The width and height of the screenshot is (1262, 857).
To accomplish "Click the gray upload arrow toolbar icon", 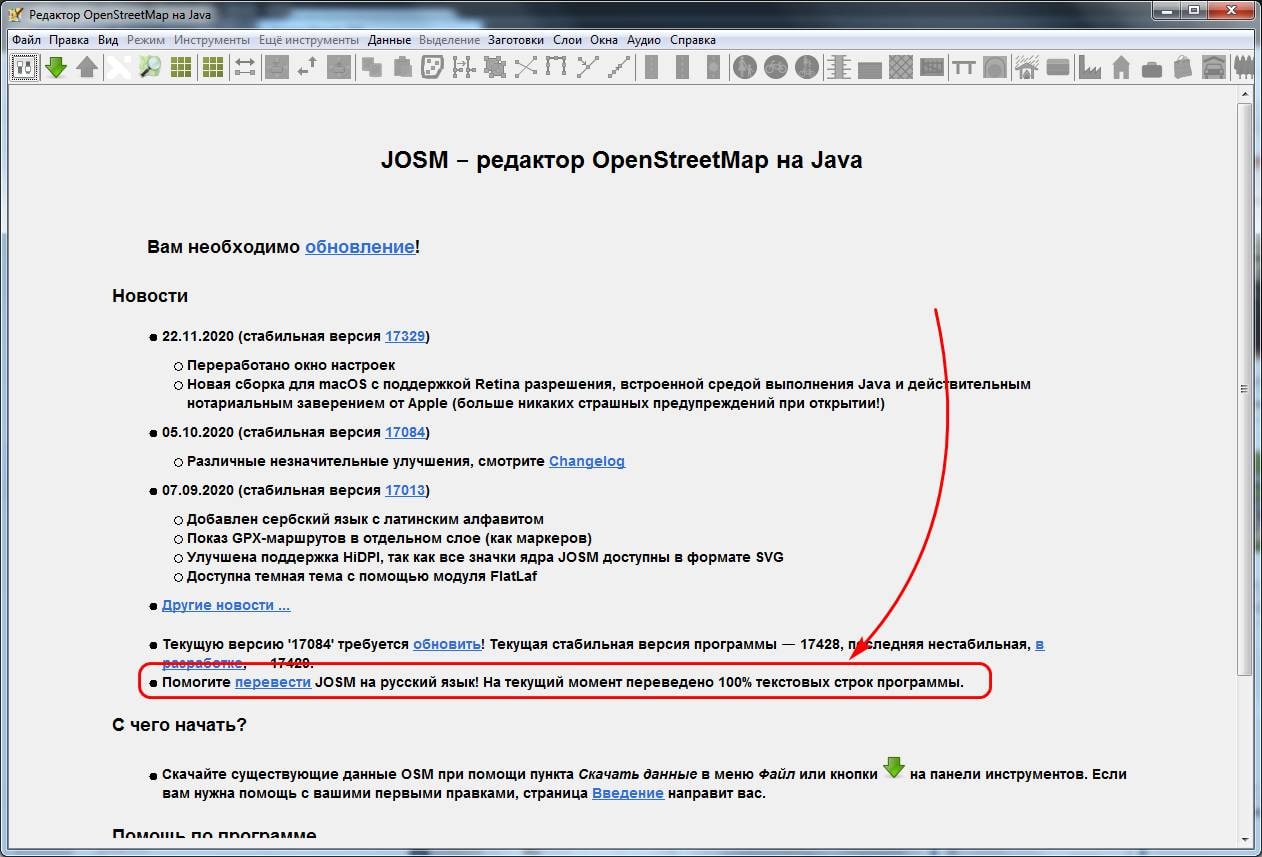I will (x=87, y=67).
